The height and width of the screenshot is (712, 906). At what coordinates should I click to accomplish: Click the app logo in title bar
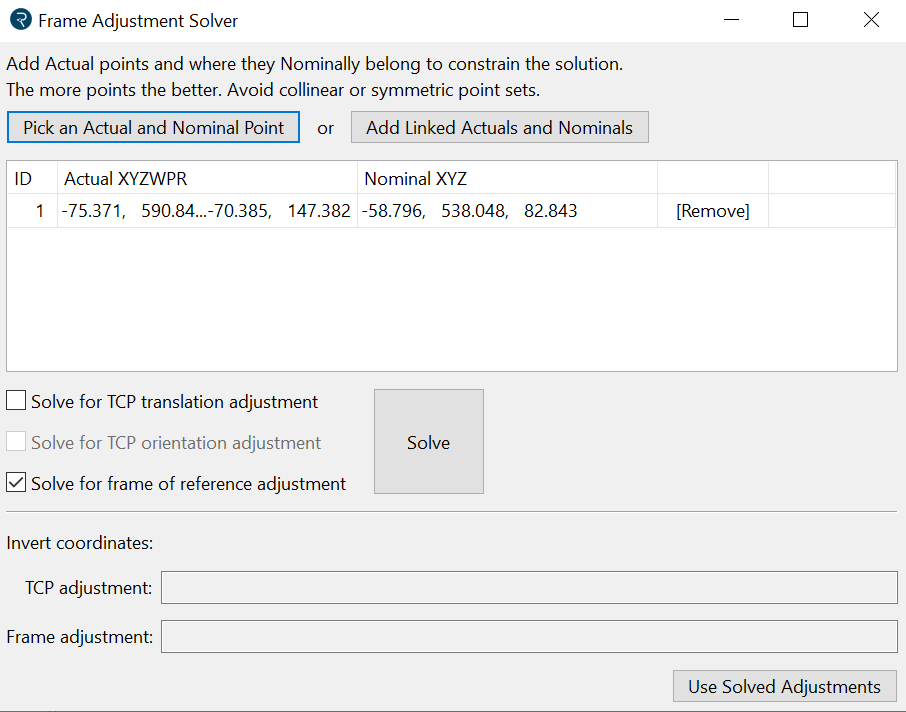point(20,20)
